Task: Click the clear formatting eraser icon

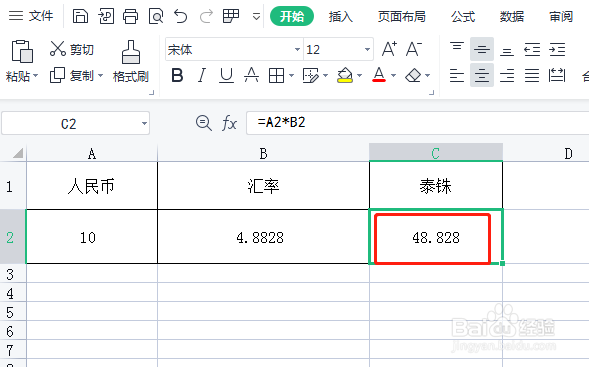Action: [413, 76]
